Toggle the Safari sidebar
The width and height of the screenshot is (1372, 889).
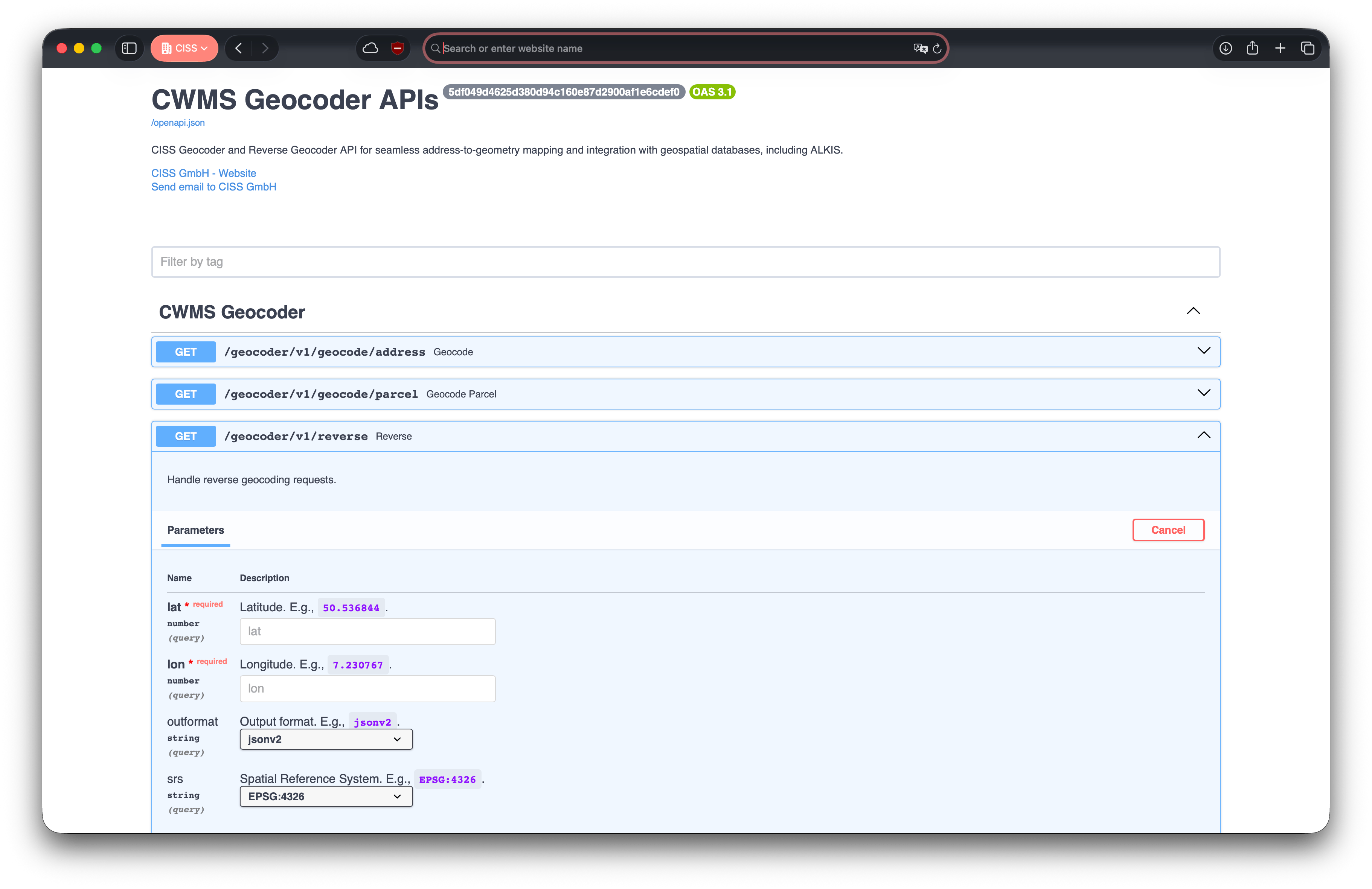click(x=129, y=48)
